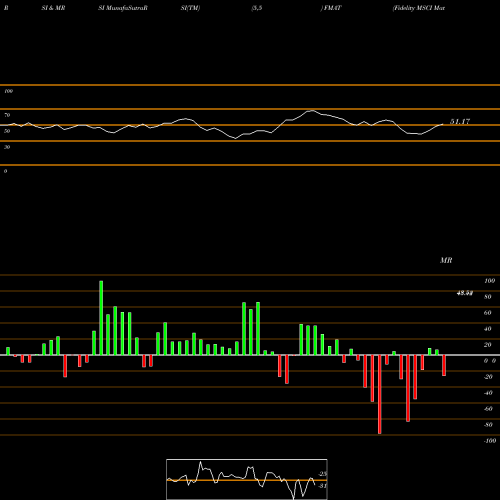
Task: Click the RSI axis label 30
Action: point(7,147)
